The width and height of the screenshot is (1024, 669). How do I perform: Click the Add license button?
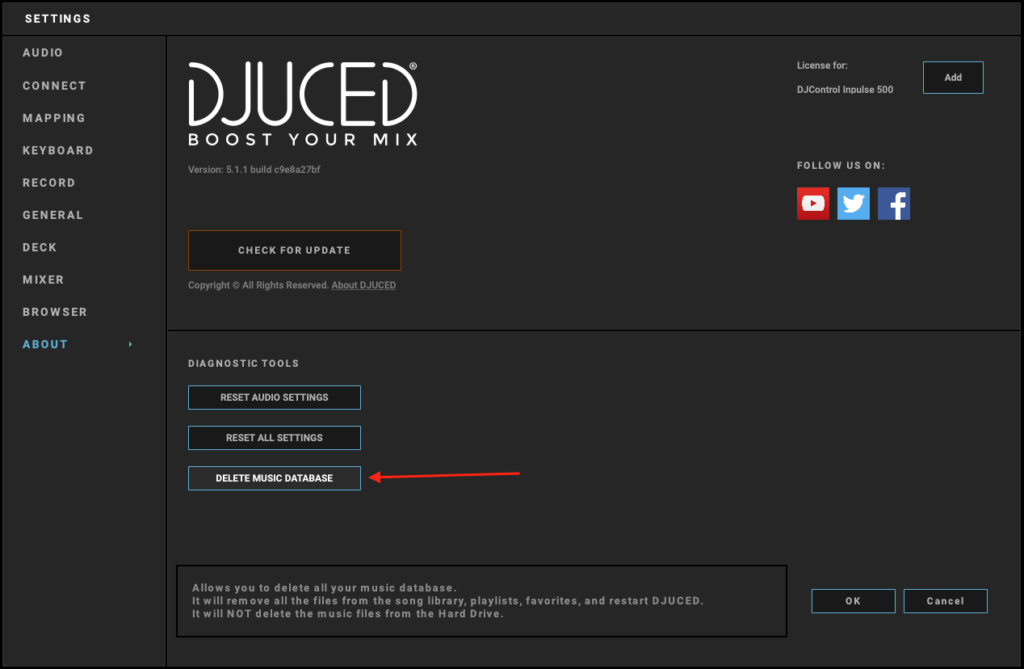953,78
